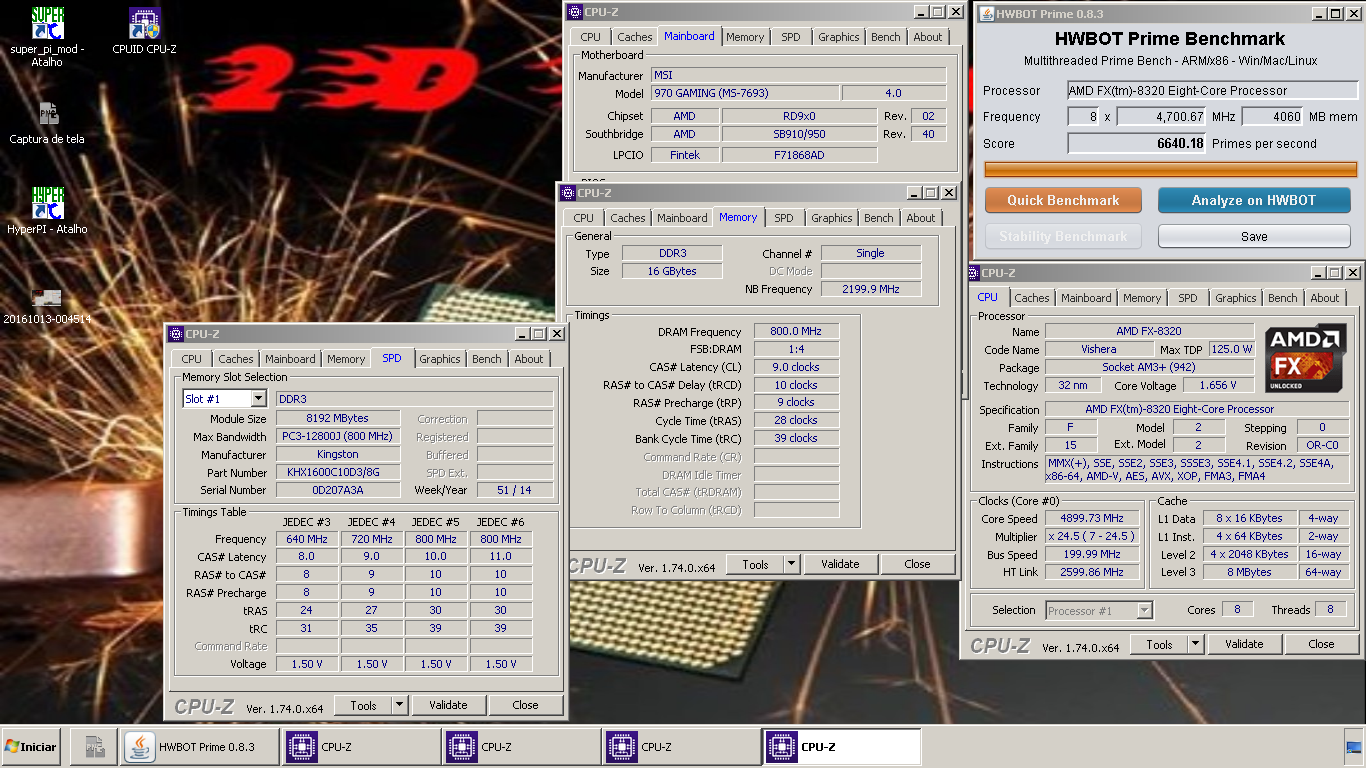Open the Caches tab in Memory window
Viewport: 1366px width, 768px height.
628,218
